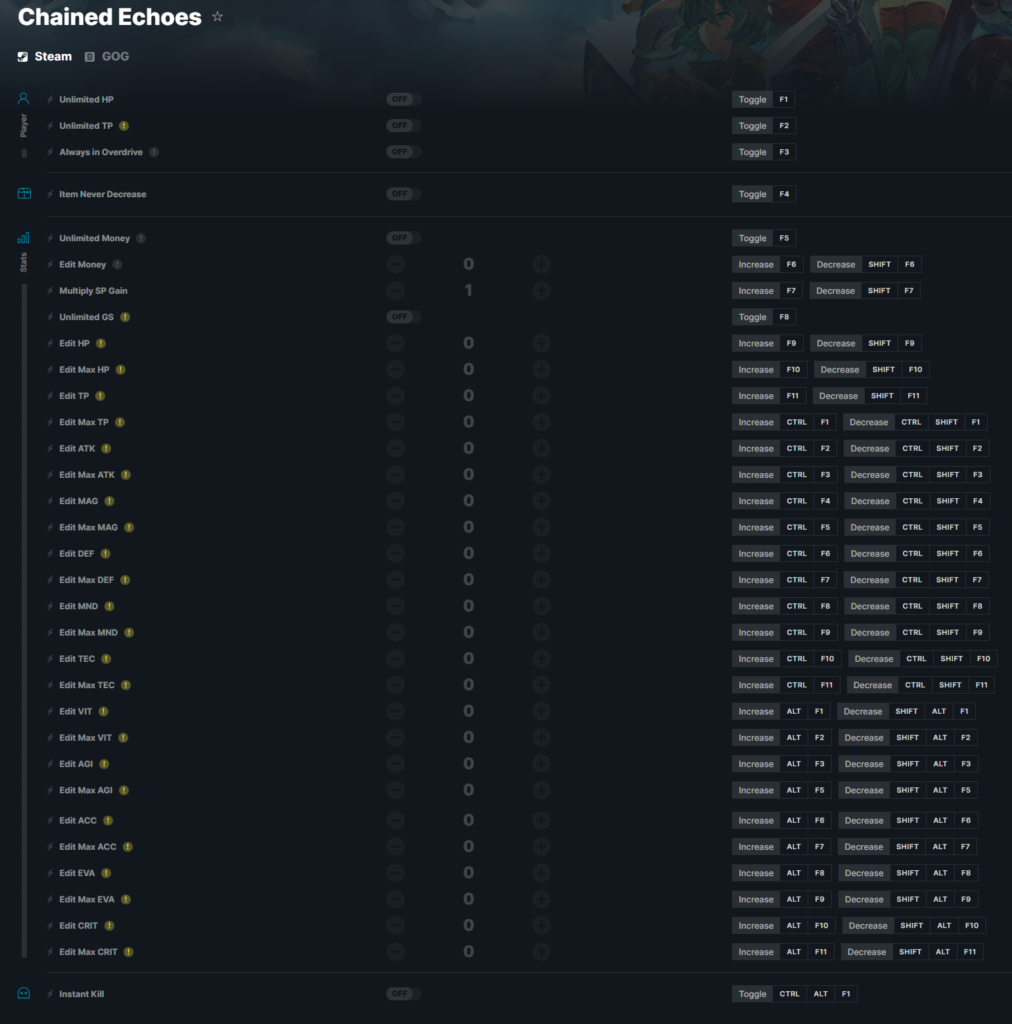Show warning icon next to Edit MAG

tap(110, 501)
